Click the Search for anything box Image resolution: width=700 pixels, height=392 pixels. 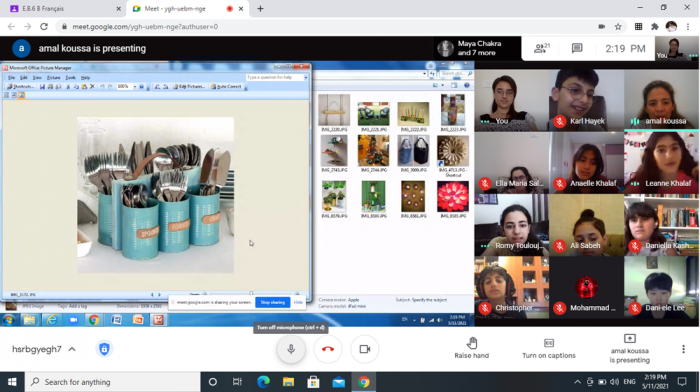point(112,382)
